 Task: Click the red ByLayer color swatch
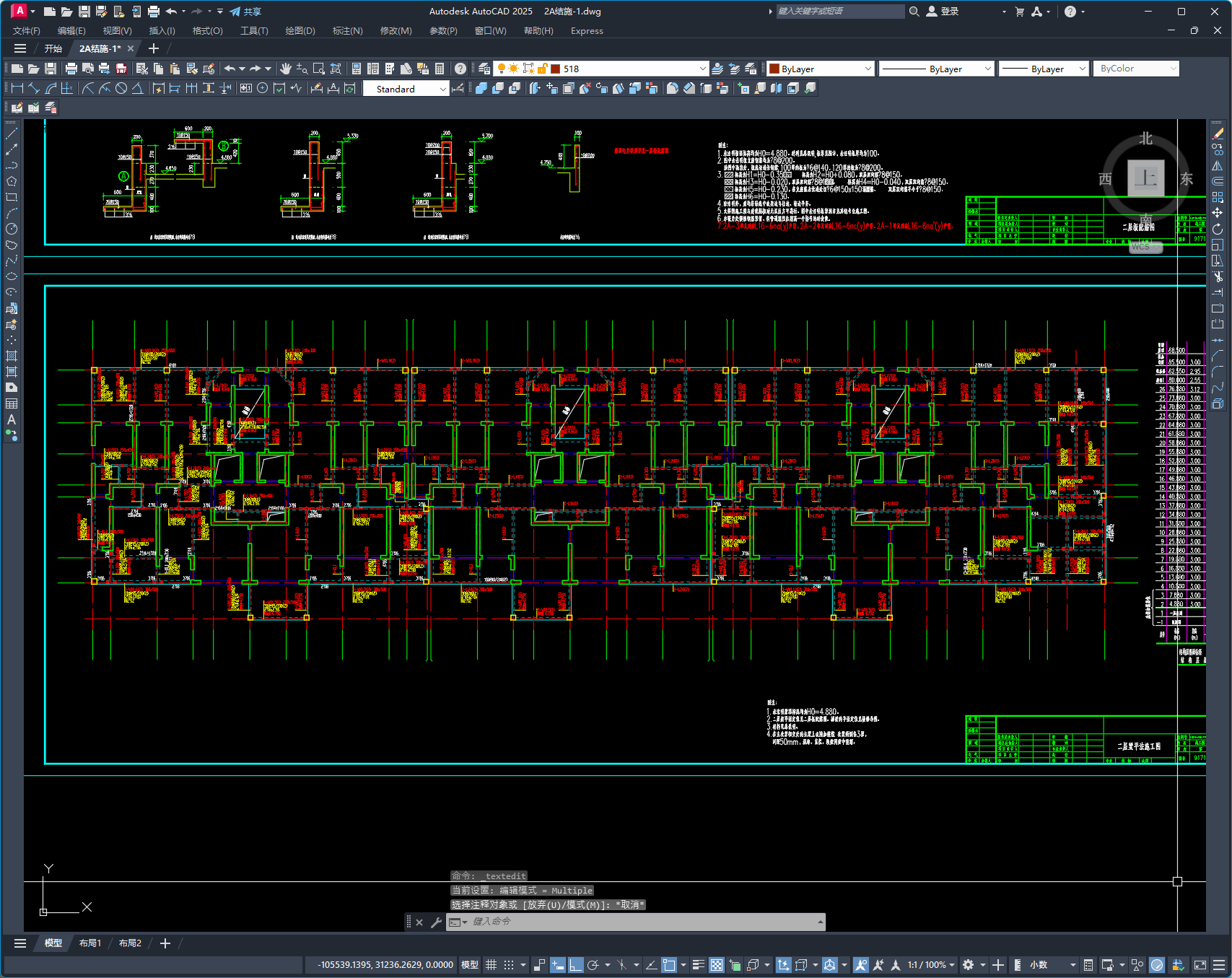tap(774, 69)
